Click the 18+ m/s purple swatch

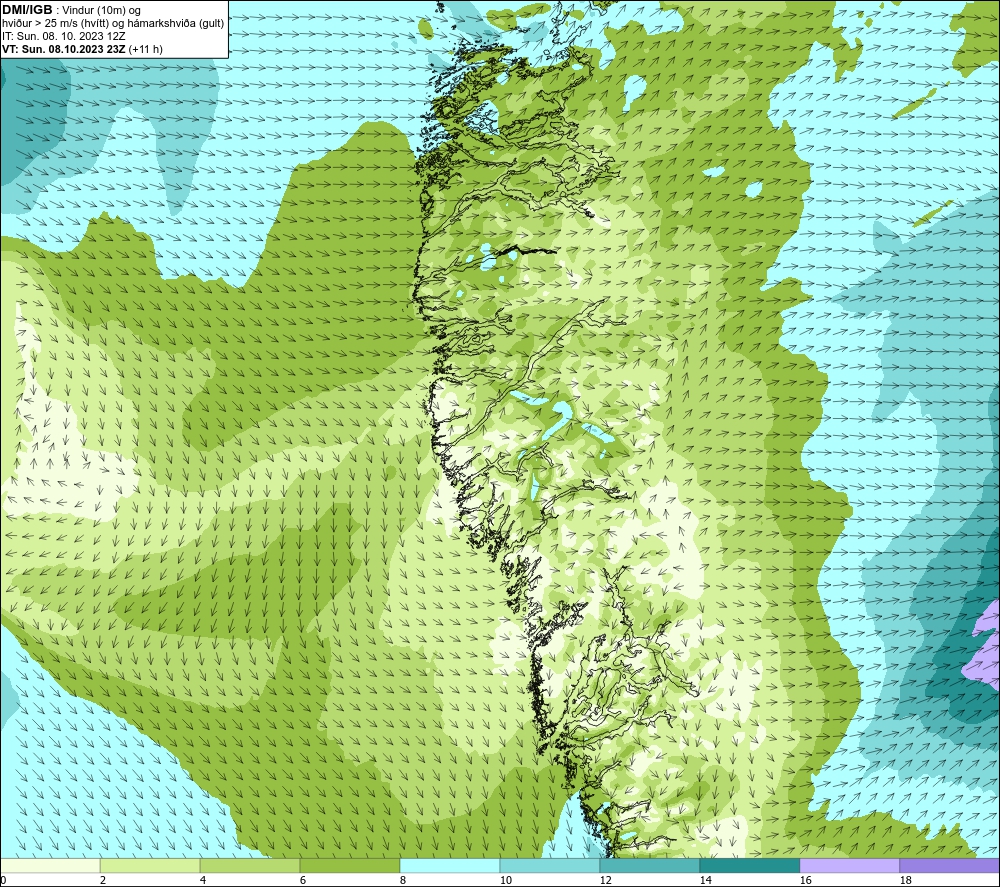pyautogui.click(x=950, y=865)
